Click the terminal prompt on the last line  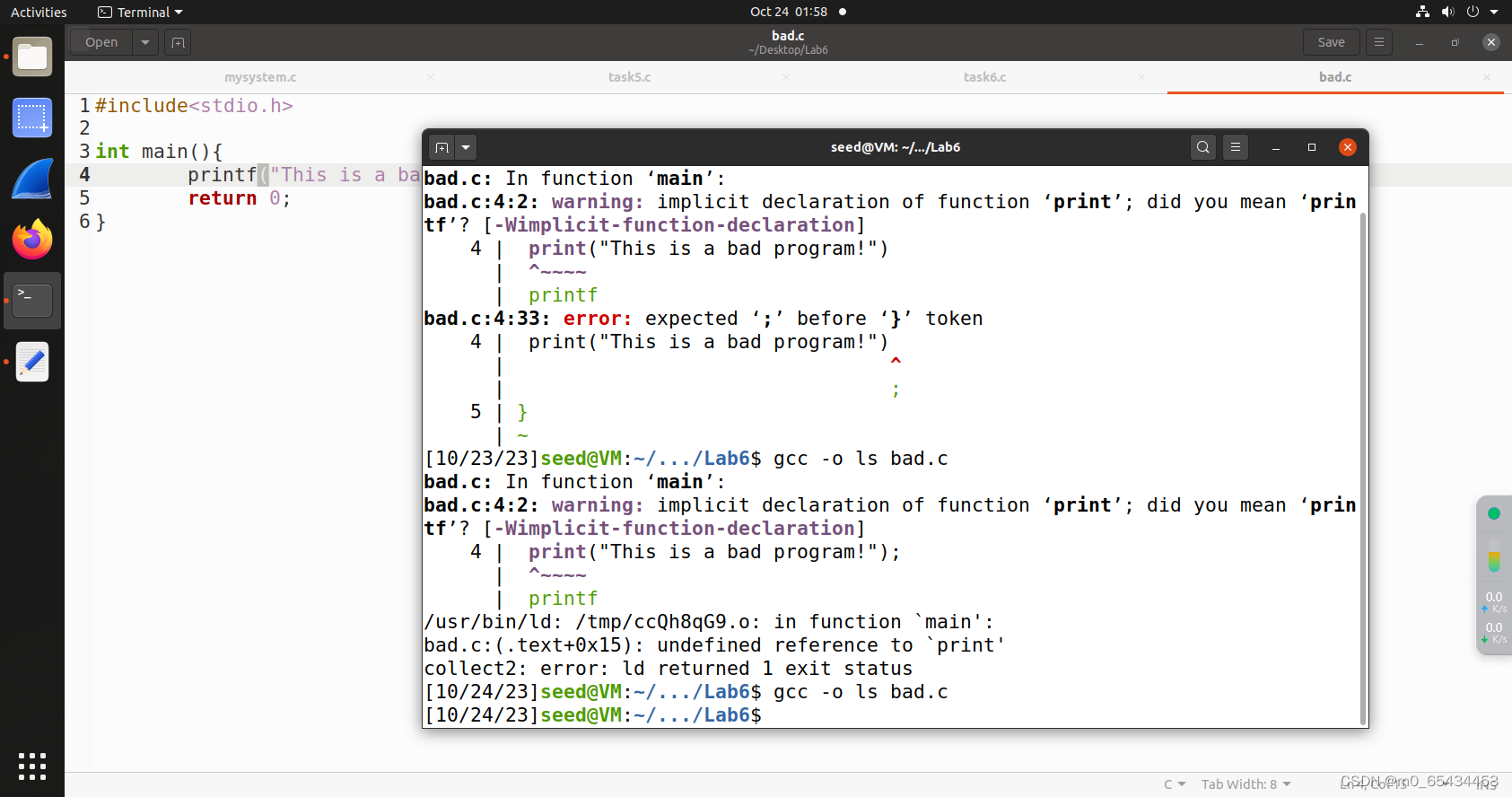pos(593,715)
